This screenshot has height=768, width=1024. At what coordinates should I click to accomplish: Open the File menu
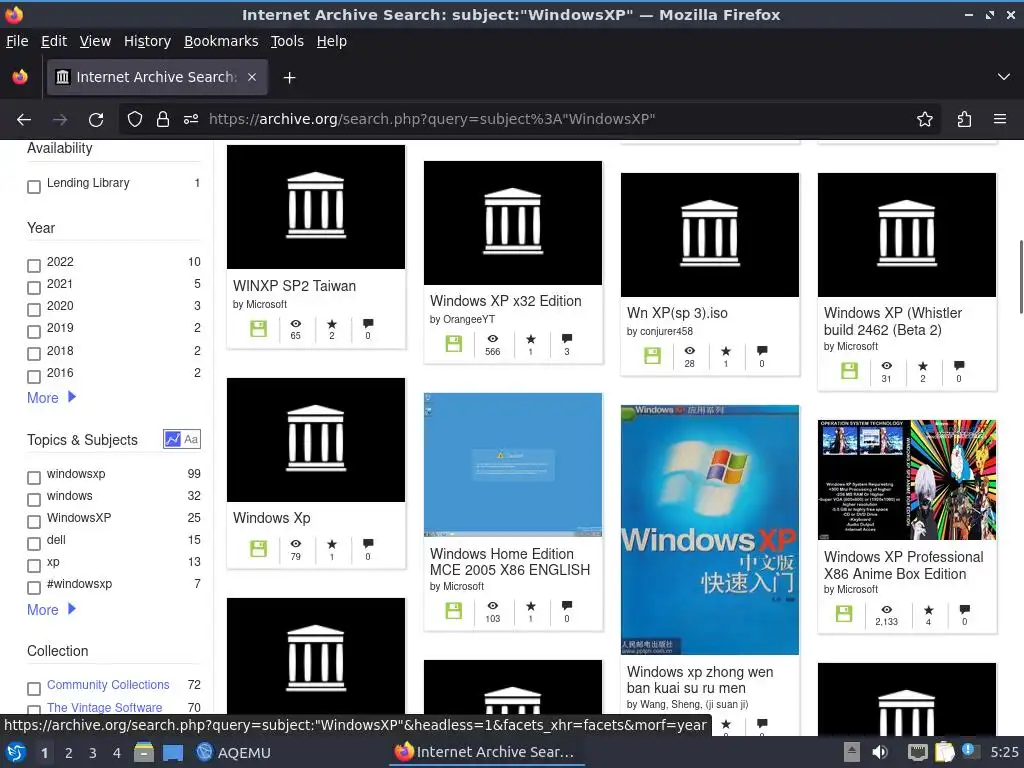pos(17,41)
